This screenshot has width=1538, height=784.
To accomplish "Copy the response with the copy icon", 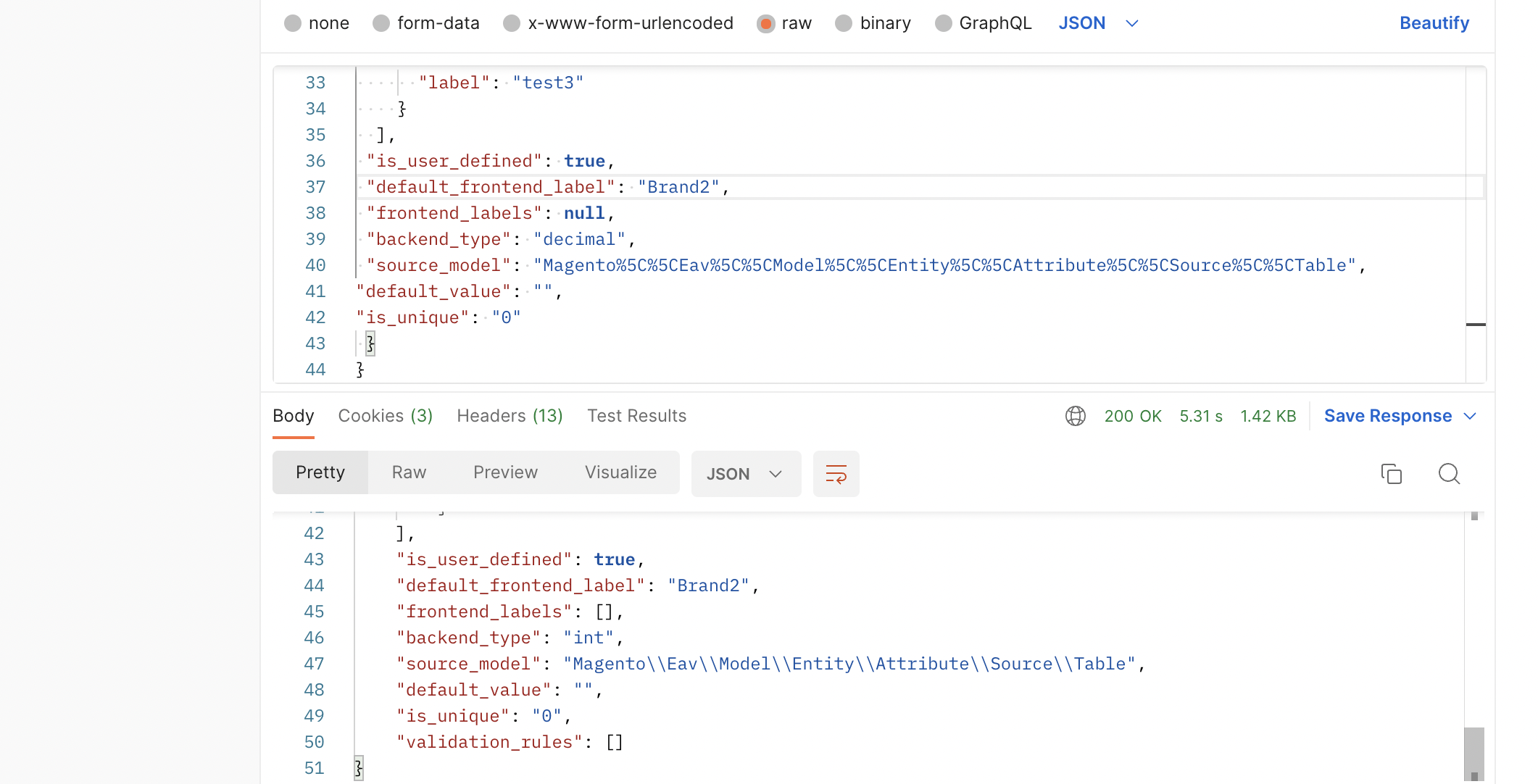I will (1391, 474).
